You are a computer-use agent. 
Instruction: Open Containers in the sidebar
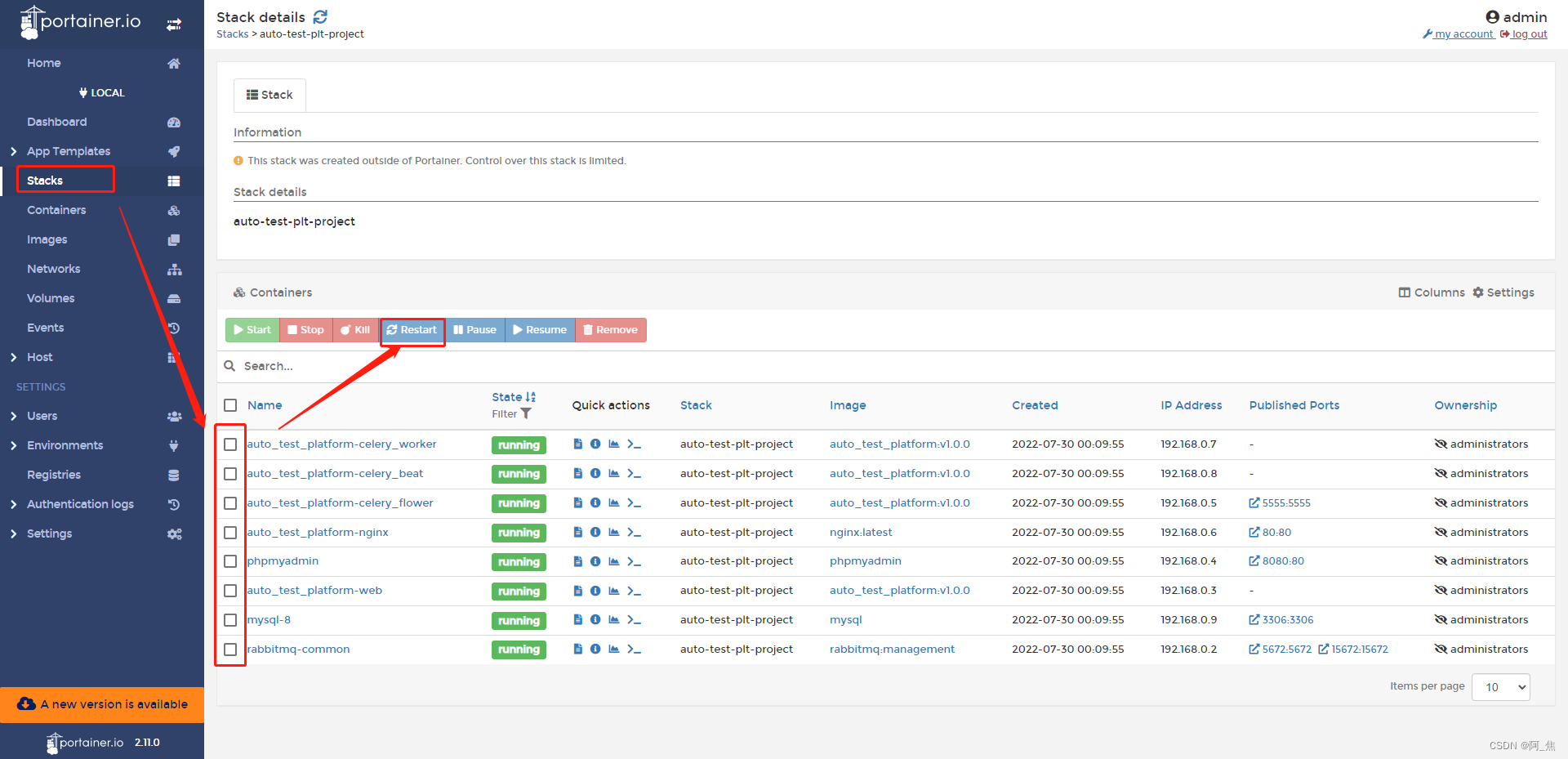(56, 210)
